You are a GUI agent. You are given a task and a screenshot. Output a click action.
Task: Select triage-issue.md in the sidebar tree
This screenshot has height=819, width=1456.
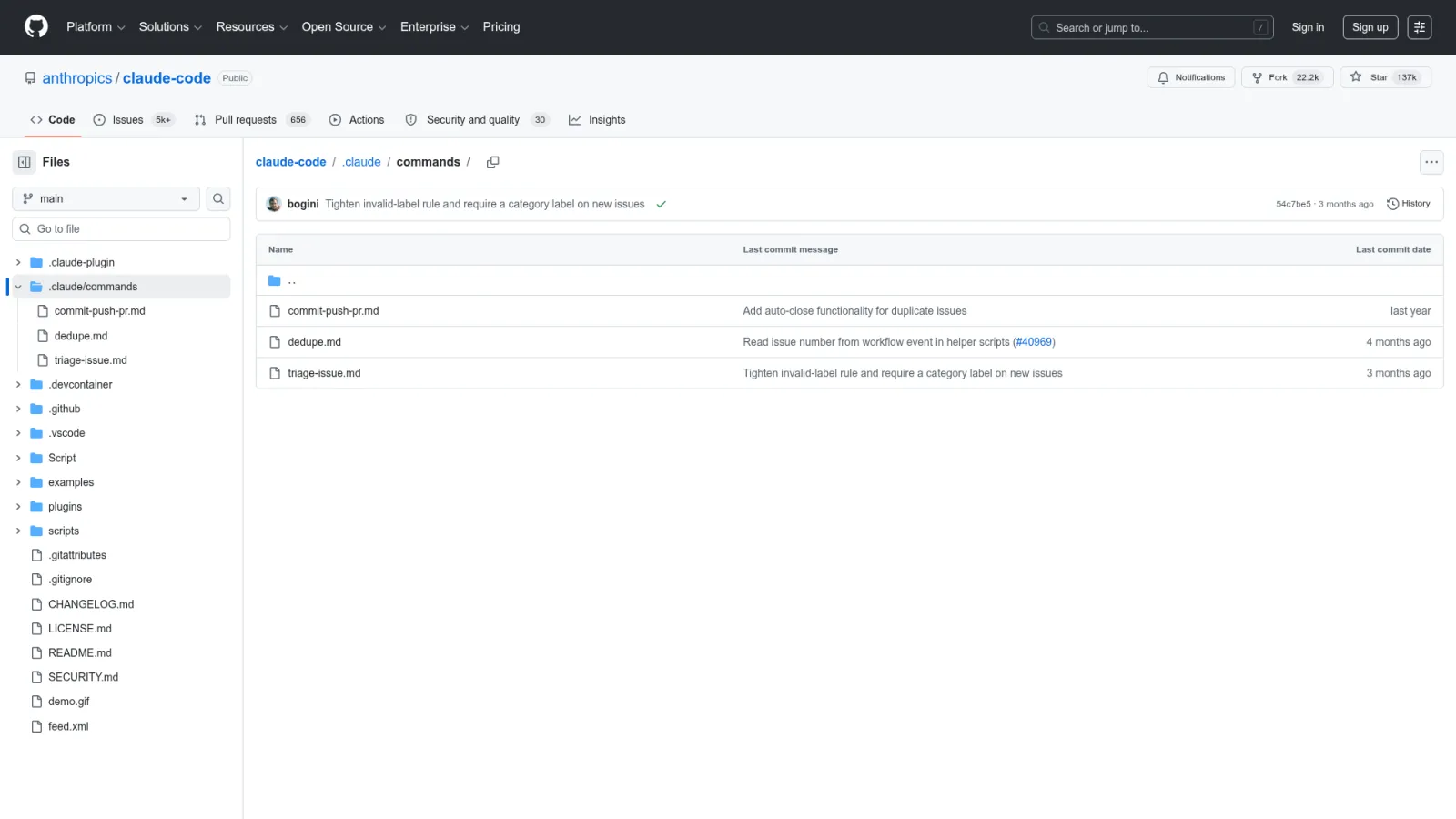(91, 360)
